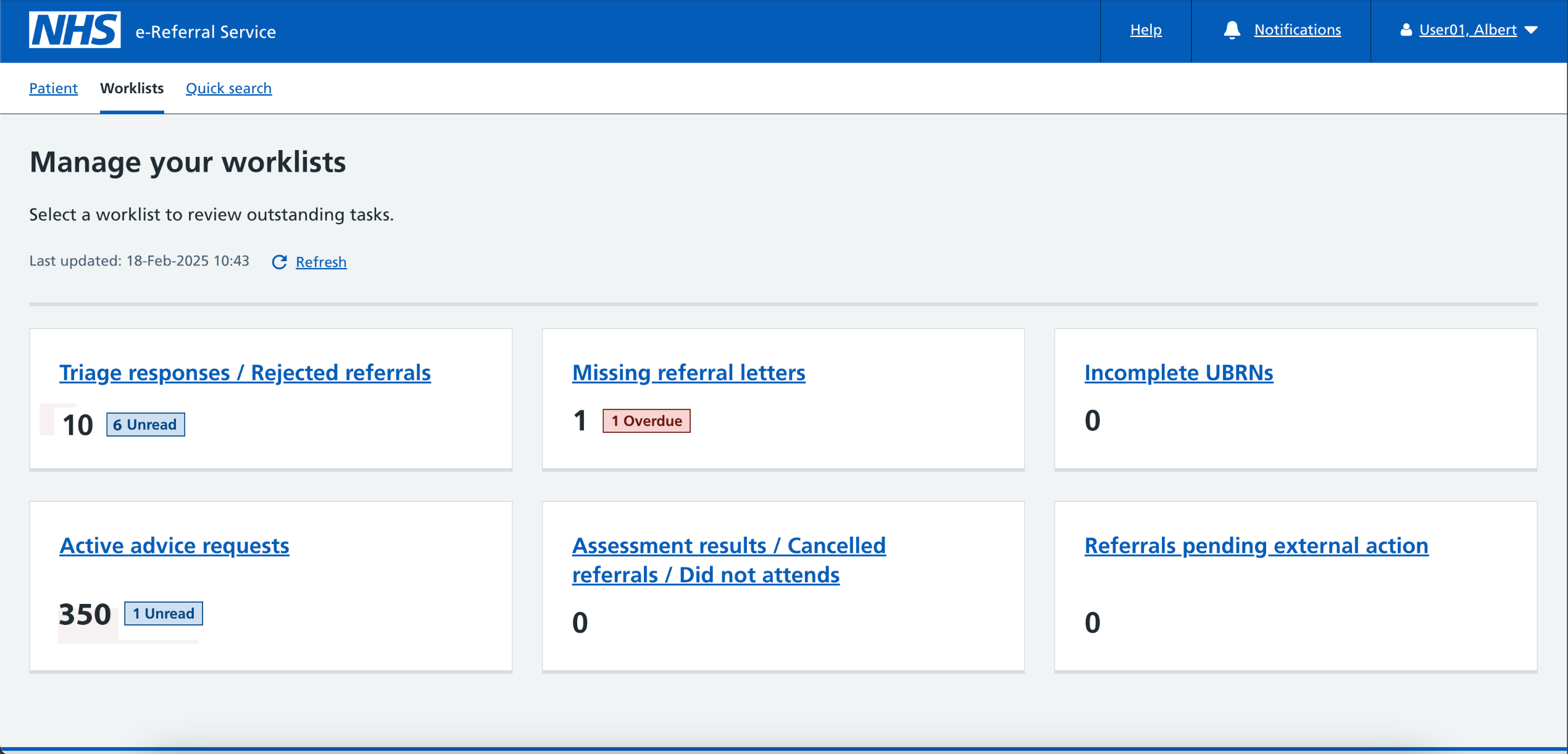Image resolution: width=1568 pixels, height=754 pixels.
Task: Click the circular refresh arrow icon
Action: [x=280, y=262]
